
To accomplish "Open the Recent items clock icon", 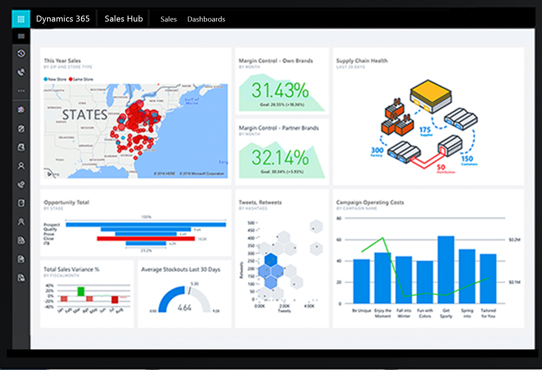I will (21, 53).
